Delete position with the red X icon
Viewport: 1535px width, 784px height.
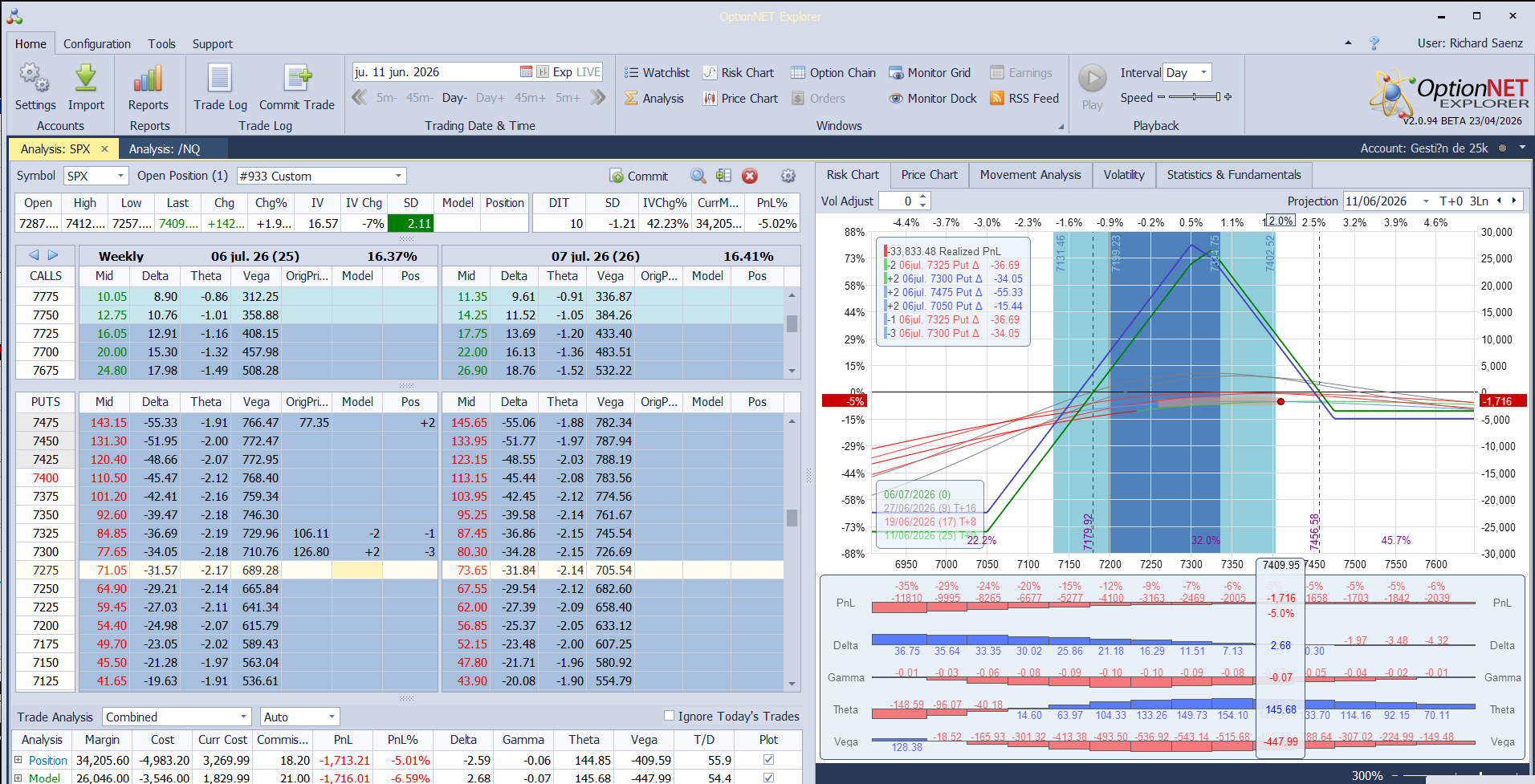coord(750,176)
